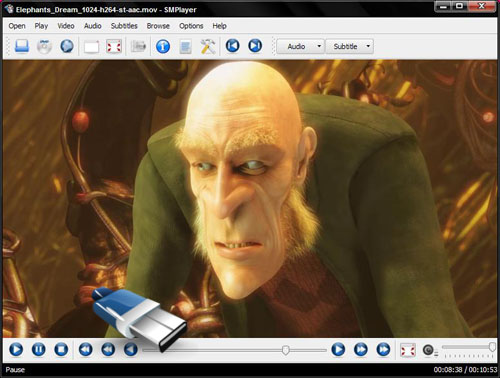Expand the Subtitle track dropdown arrow
Image resolution: width=500 pixels, height=378 pixels.
(368, 46)
